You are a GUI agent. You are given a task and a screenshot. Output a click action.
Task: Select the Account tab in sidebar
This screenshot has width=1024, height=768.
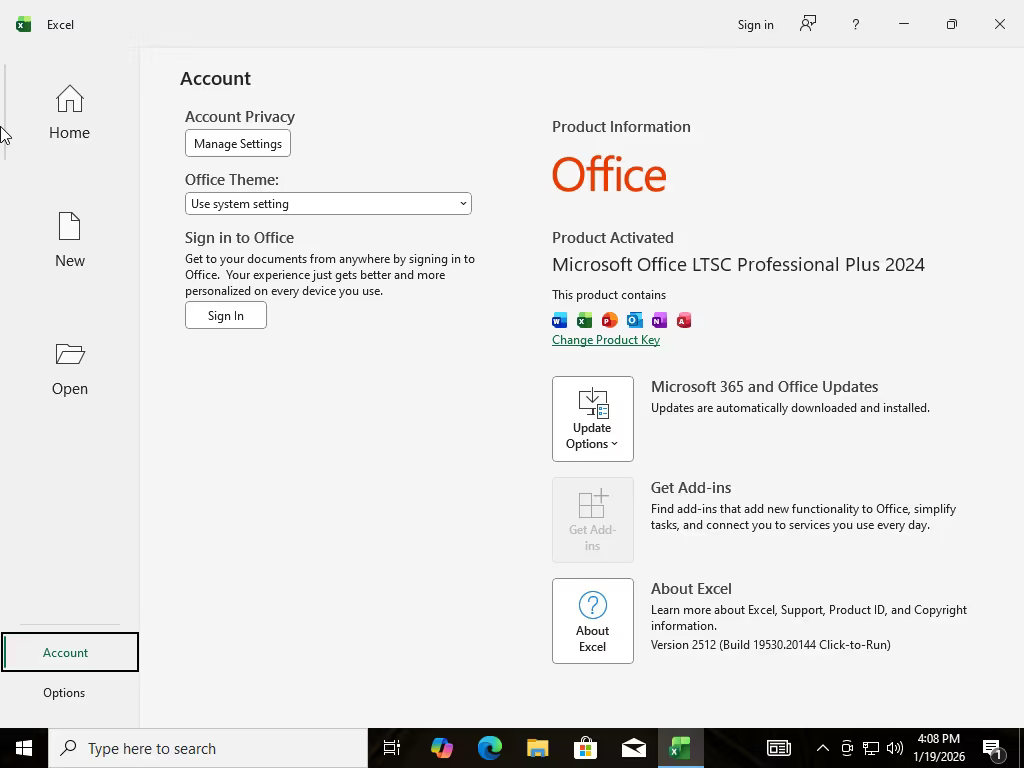pos(70,652)
